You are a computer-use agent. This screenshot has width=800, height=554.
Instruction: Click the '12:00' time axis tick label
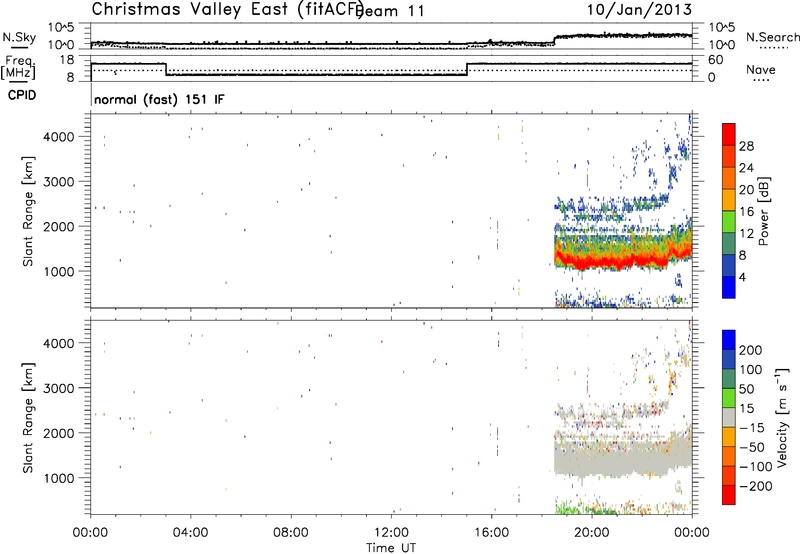[x=391, y=533]
